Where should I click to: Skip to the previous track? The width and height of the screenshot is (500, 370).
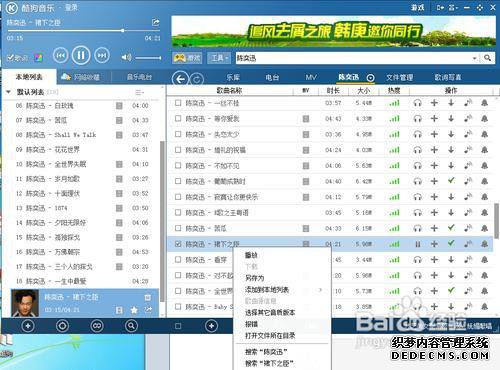coord(60,55)
